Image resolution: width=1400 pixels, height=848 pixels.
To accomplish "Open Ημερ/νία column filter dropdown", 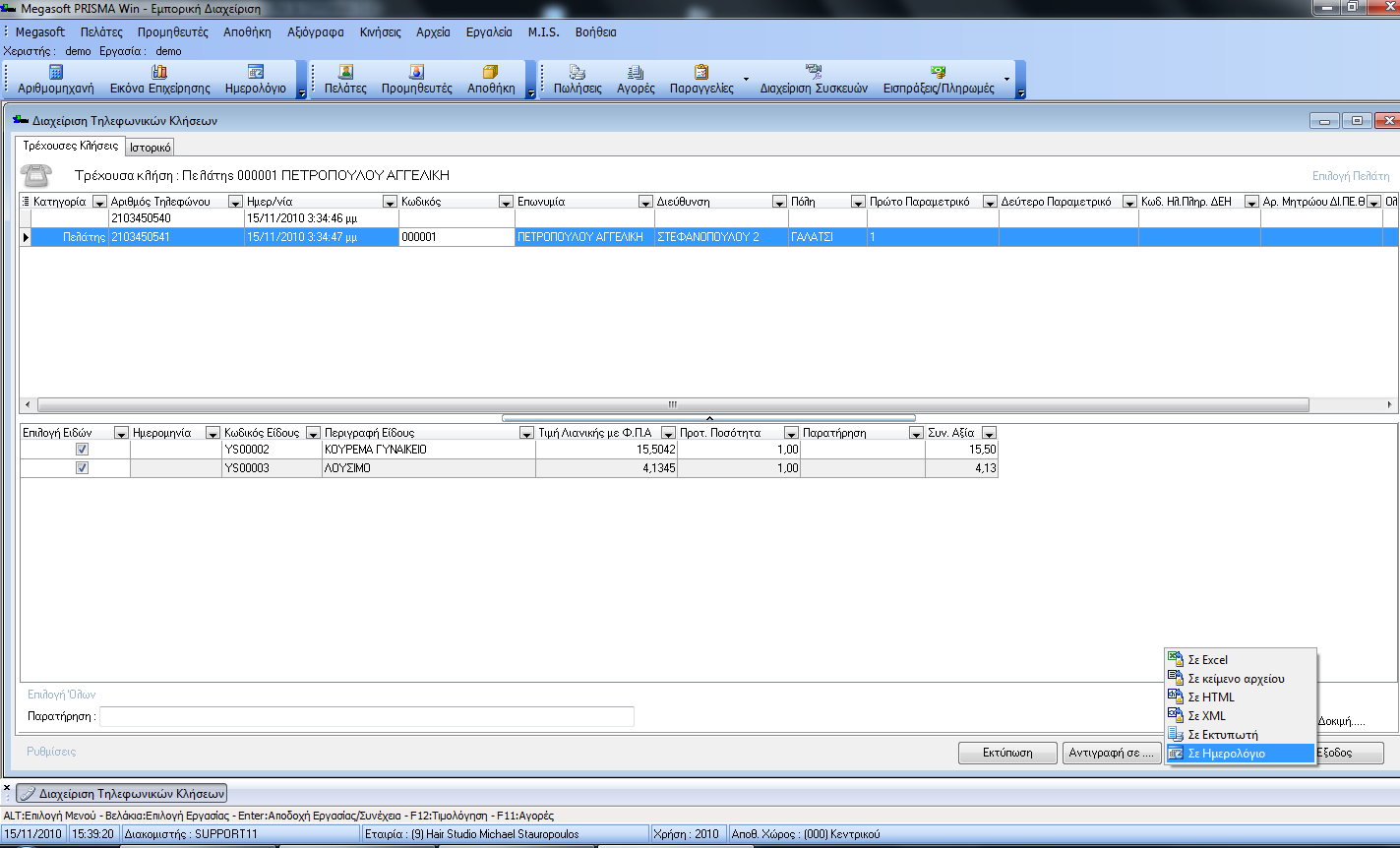I will [x=389, y=202].
